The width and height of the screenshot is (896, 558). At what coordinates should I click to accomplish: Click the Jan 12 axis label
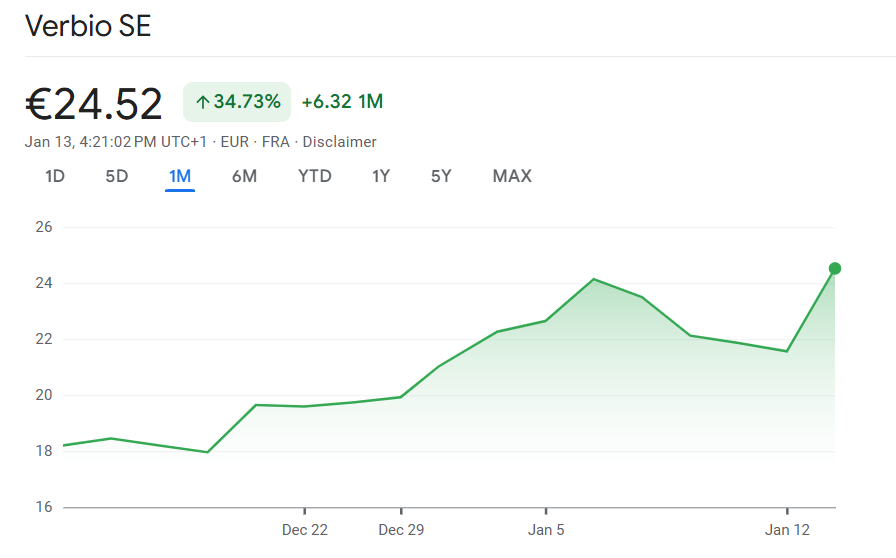(788, 530)
